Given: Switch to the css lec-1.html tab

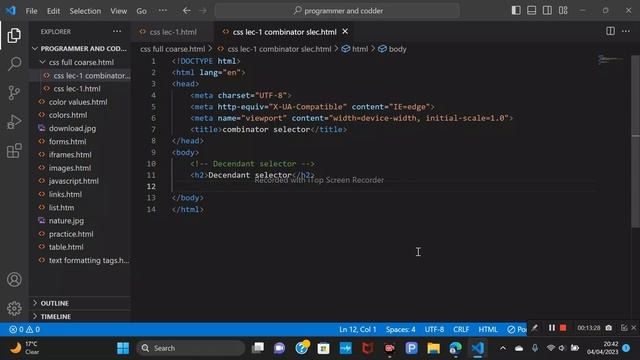Looking at the screenshot, I should tap(173, 32).
